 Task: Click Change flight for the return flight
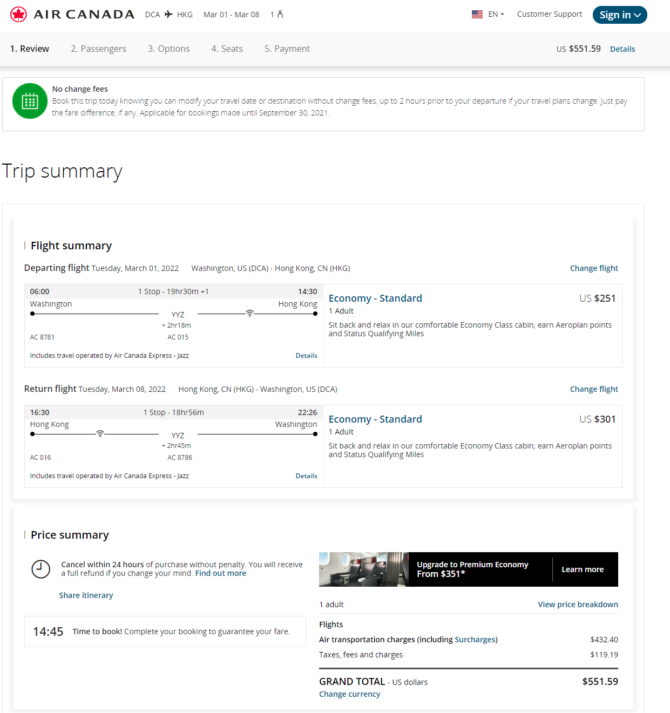click(594, 389)
